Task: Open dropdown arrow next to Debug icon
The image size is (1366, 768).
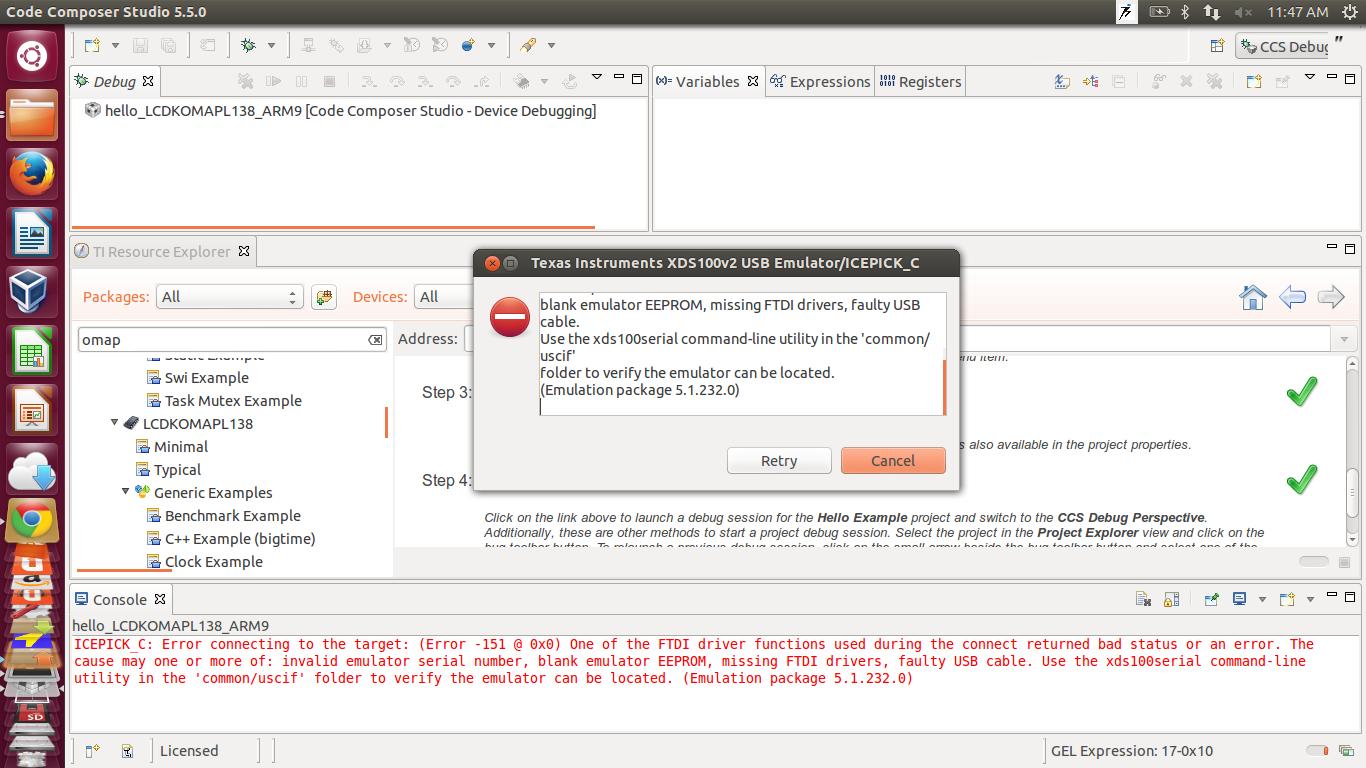Action: point(271,45)
